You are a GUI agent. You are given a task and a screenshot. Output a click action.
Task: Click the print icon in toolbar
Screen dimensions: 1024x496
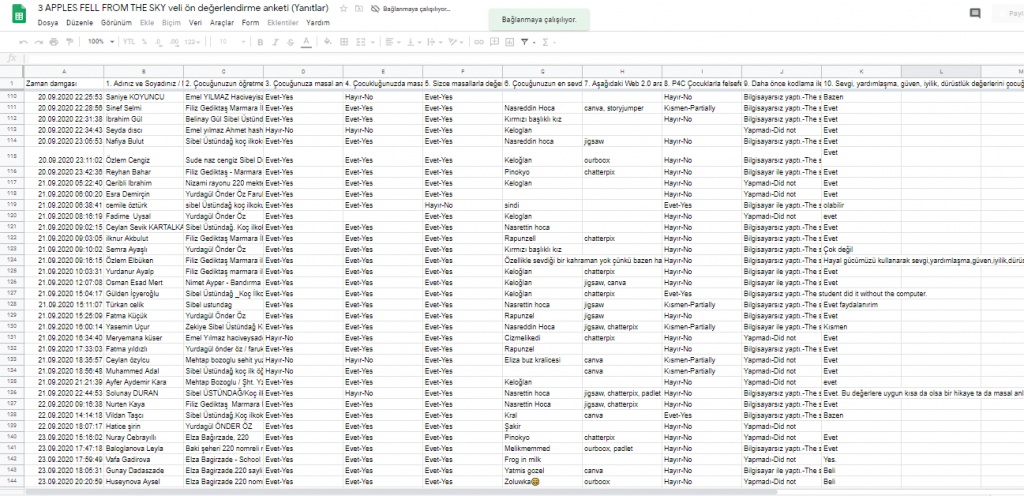click(53, 41)
